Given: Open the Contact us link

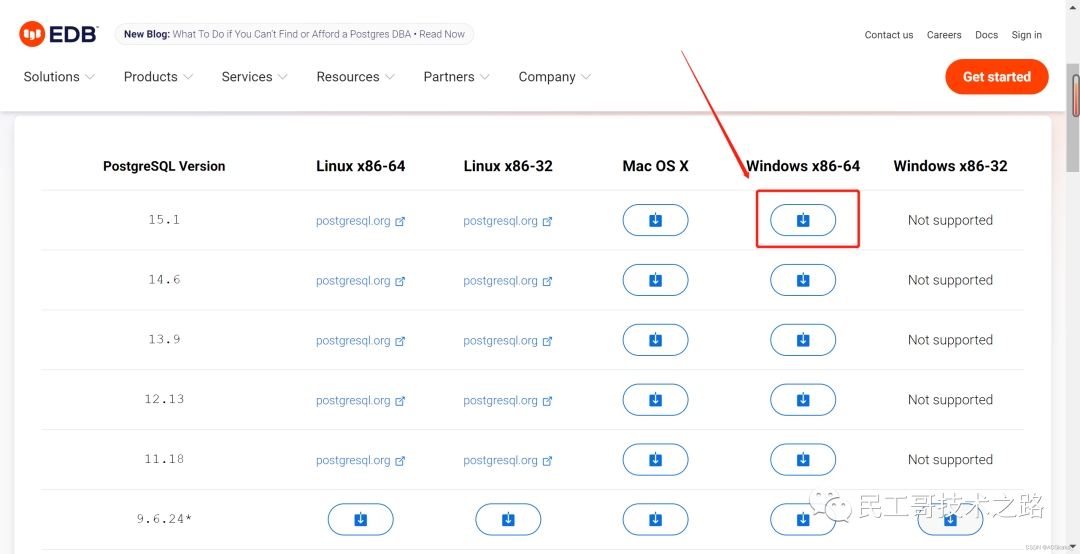Looking at the screenshot, I should tap(889, 34).
